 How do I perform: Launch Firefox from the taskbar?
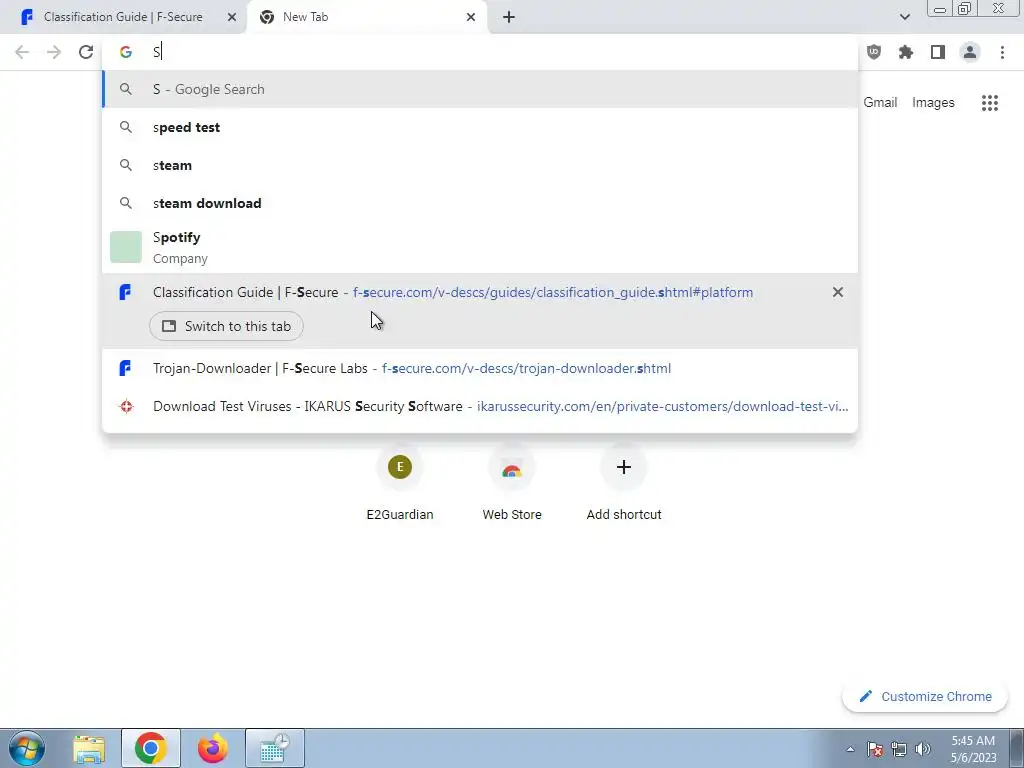tap(212, 748)
